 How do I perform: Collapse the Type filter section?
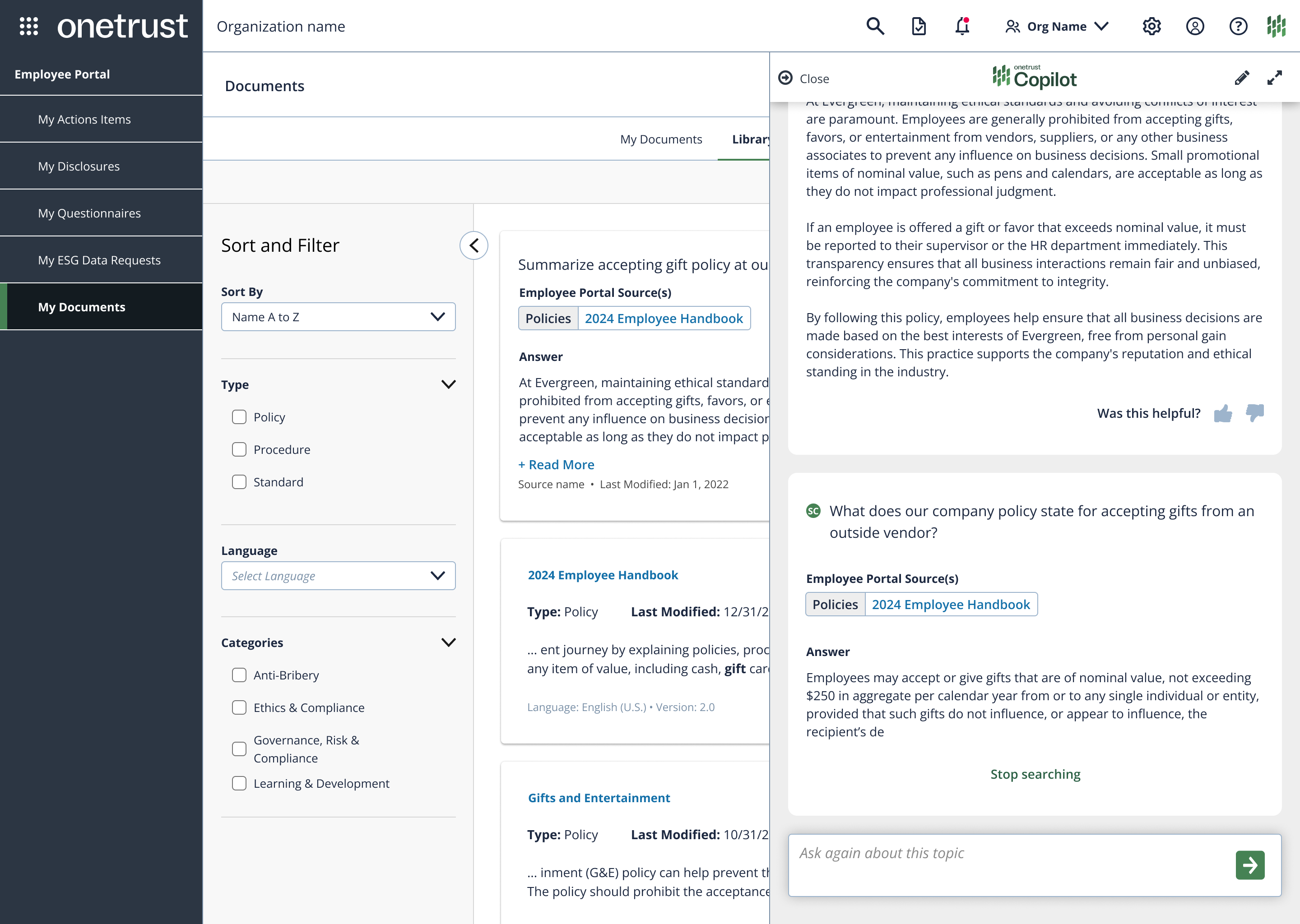pyautogui.click(x=449, y=384)
